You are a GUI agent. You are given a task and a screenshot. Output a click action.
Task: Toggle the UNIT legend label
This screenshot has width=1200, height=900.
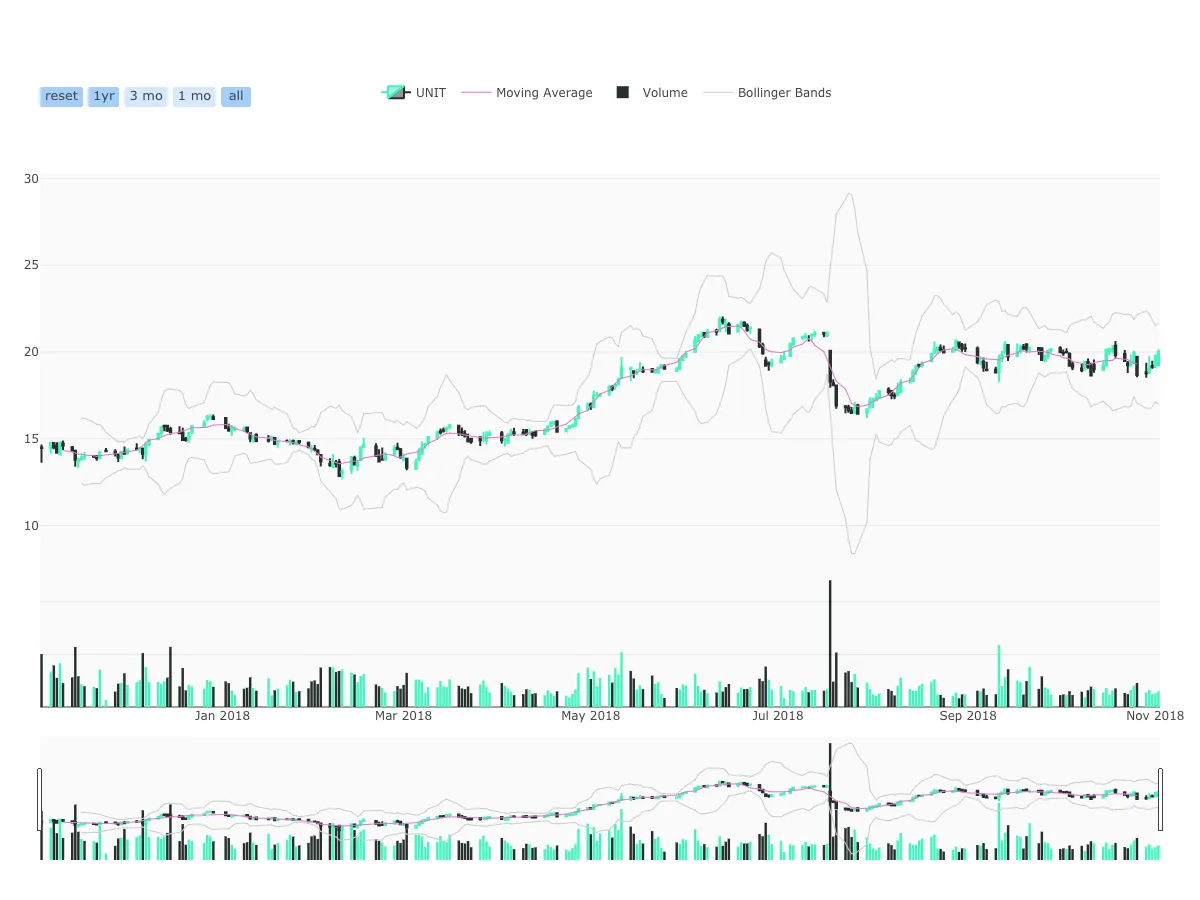pos(431,93)
